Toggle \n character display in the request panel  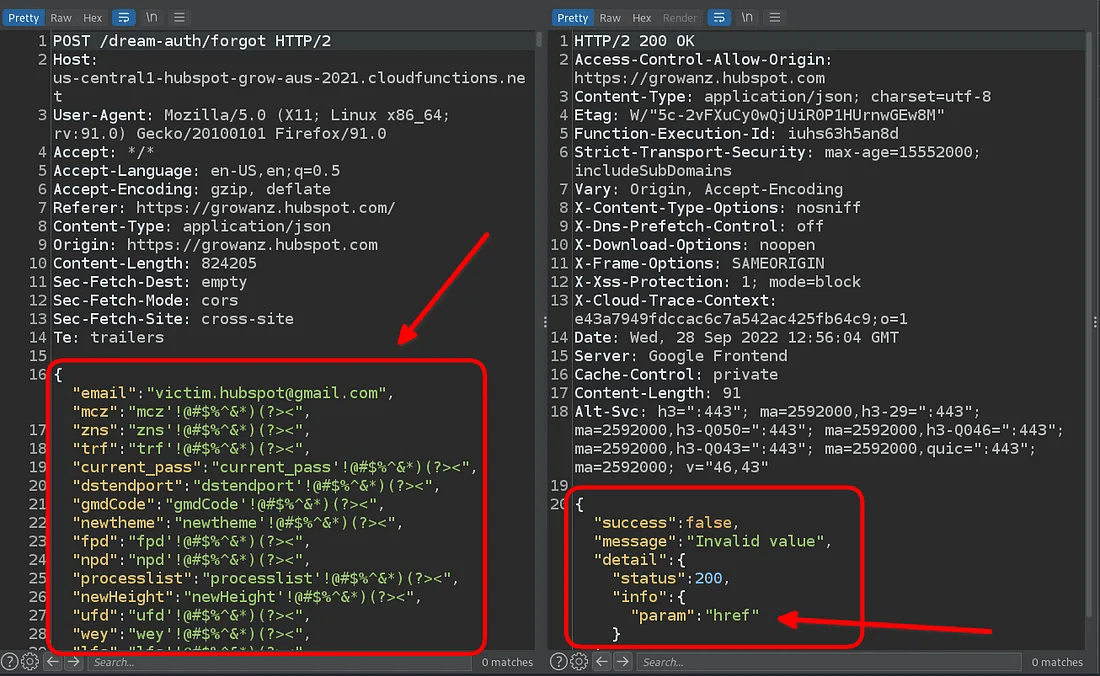[x=152, y=17]
